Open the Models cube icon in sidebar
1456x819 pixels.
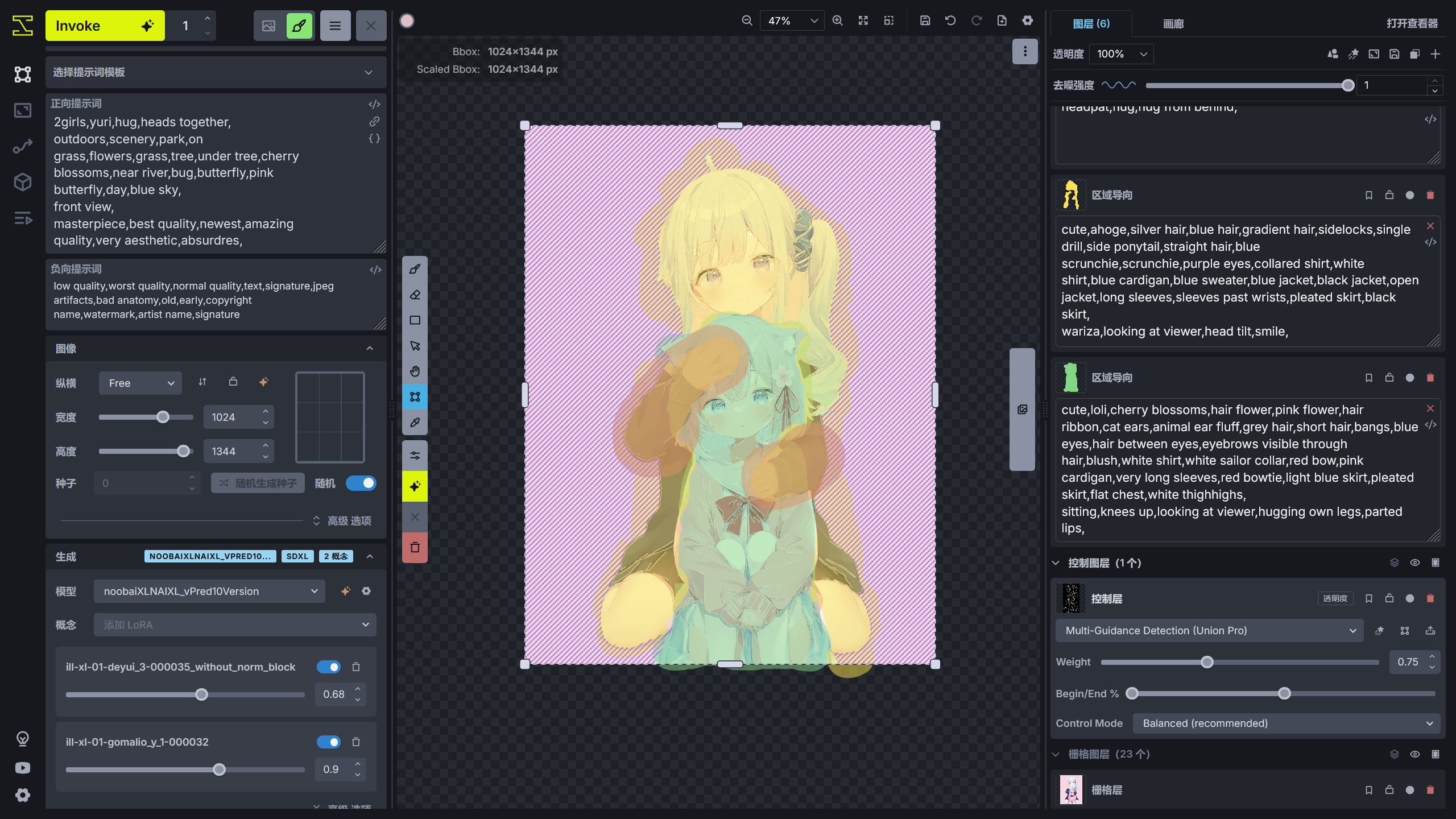point(23,182)
